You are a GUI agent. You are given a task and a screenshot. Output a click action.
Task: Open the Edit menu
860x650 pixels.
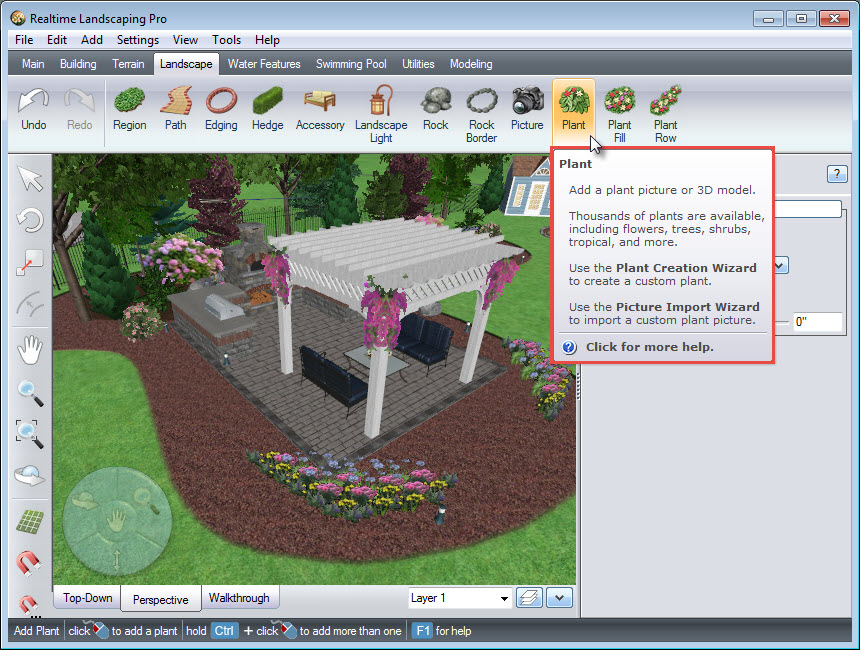click(x=56, y=40)
